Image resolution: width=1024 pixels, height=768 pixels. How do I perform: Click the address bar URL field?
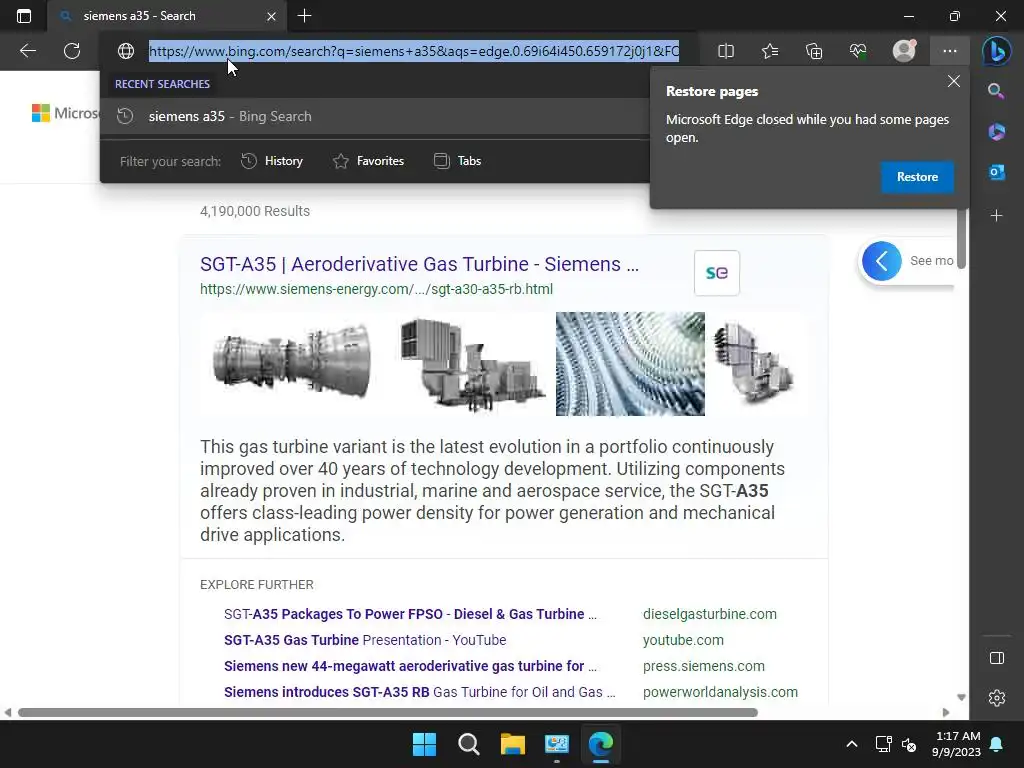click(x=414, y=51)
